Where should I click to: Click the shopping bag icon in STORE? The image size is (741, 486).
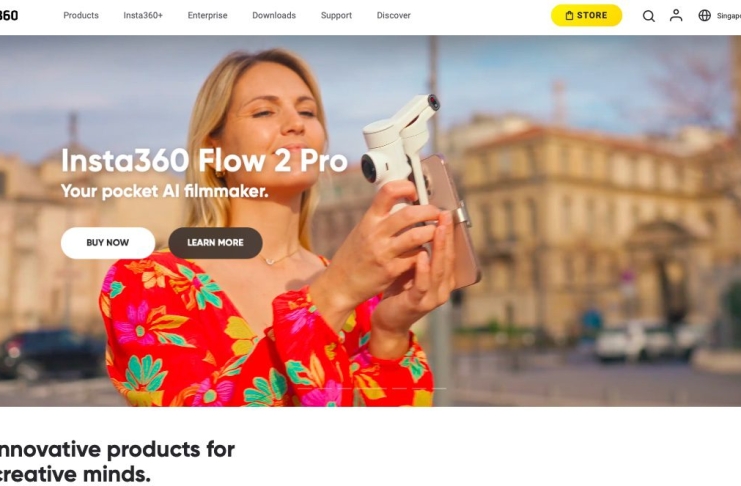[569, 16]
